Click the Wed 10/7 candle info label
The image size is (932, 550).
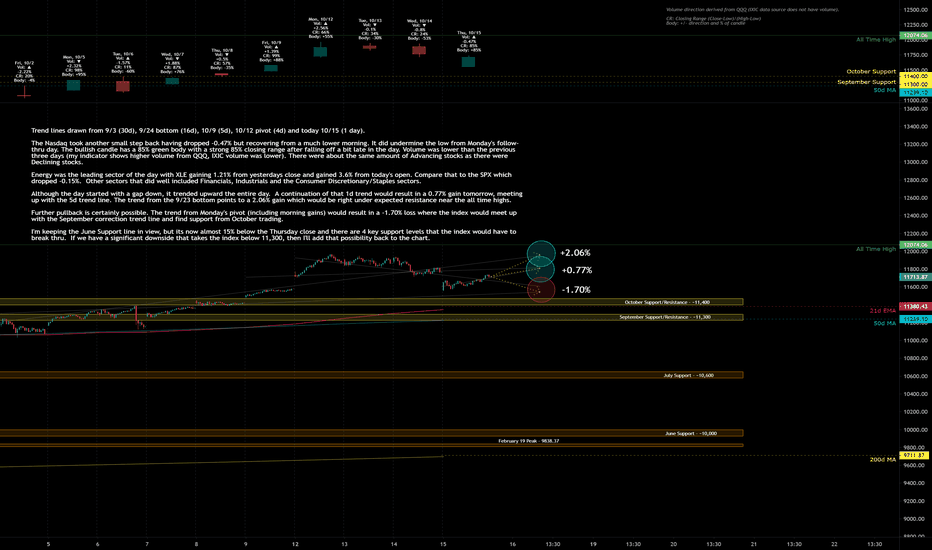tap(172, 63)
